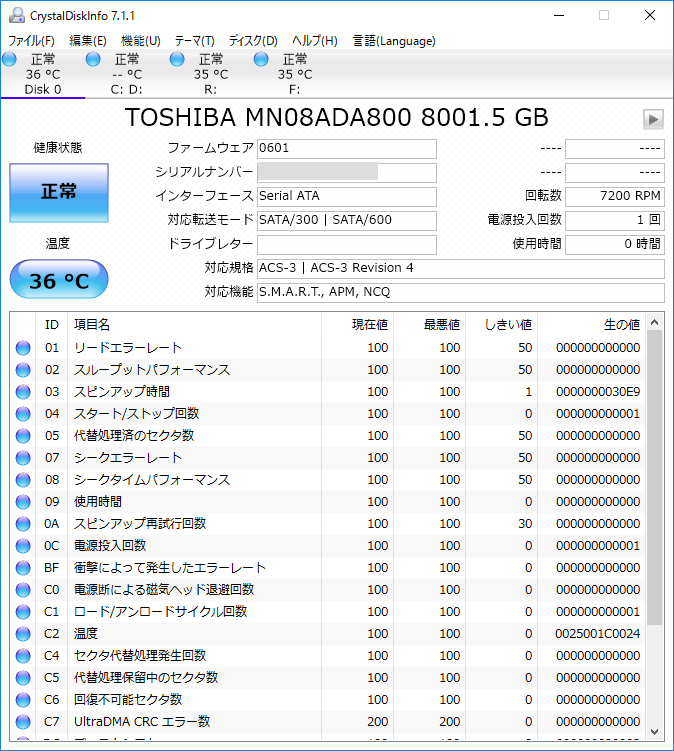The width and height of the screenshot is (674, 751).
Task: Click the vertical scrollbar thumb in attribute list
Action: 655,478
